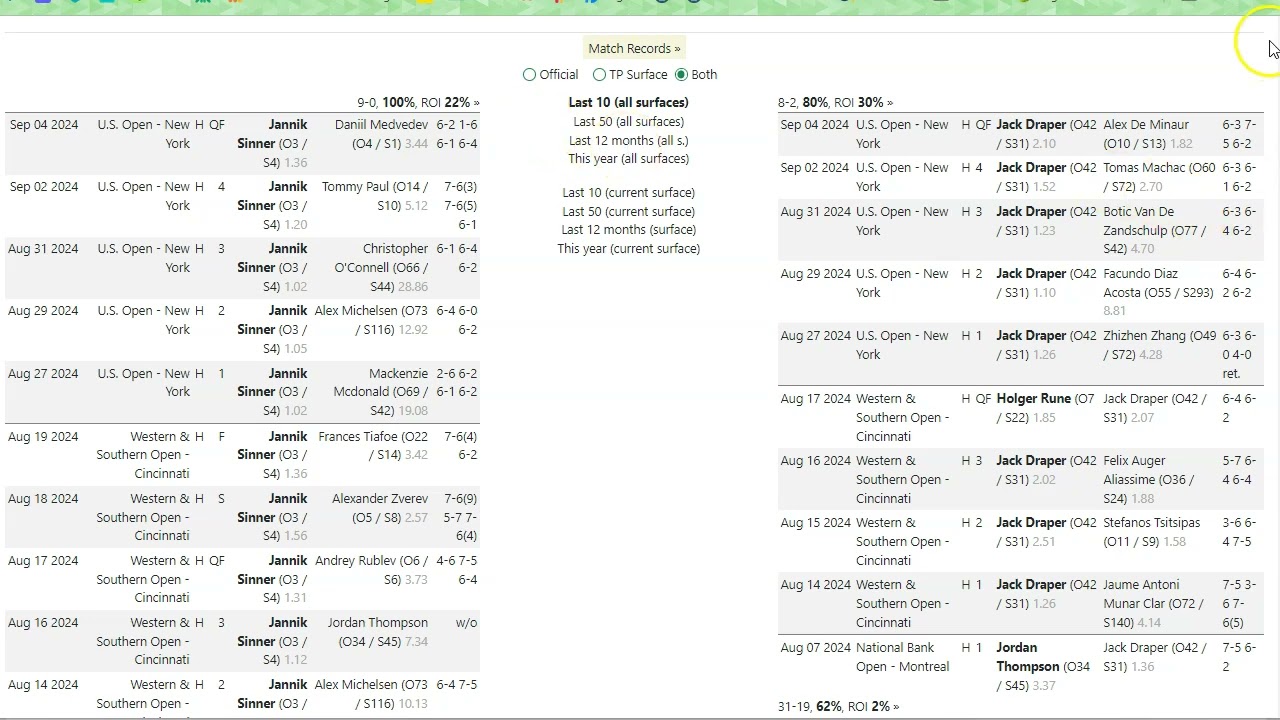Select Last 12 months (all s.) filter
Screen dimensions: 1280x720
click(x=628, y=140)
